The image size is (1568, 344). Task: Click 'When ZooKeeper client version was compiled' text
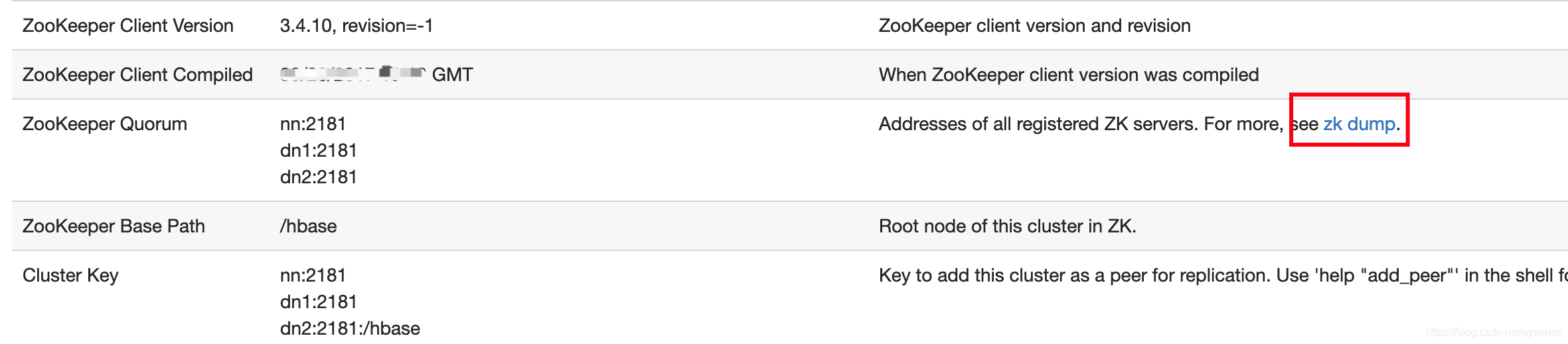click(1069, 75)
